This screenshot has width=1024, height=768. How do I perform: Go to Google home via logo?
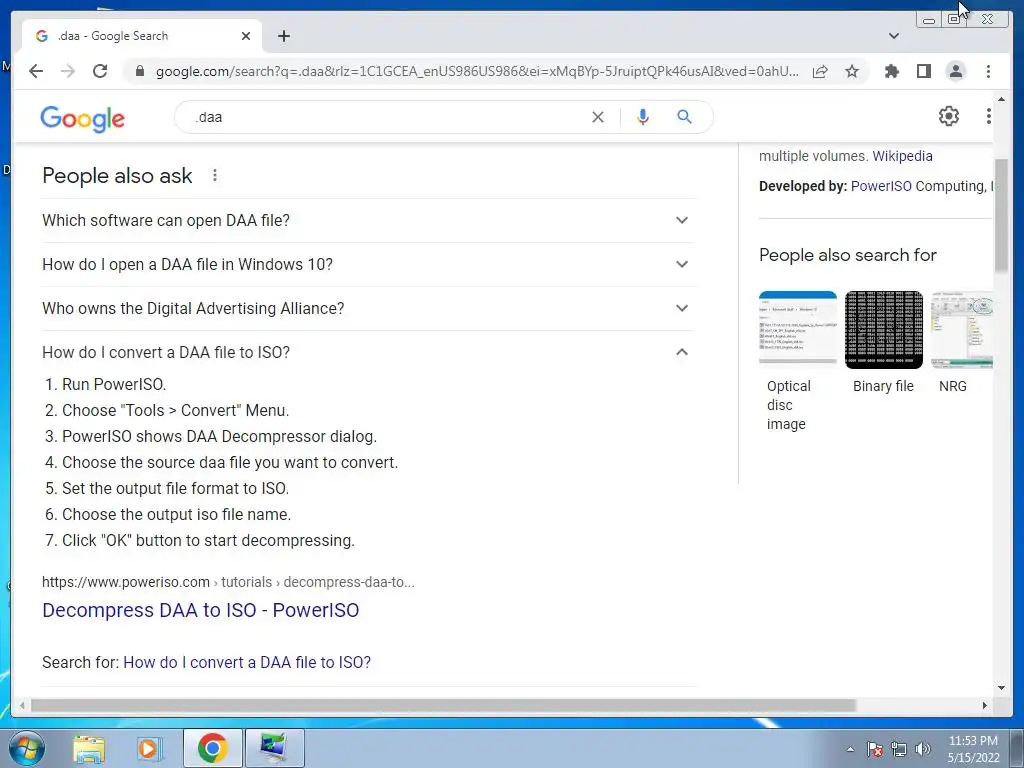(82, 118)
